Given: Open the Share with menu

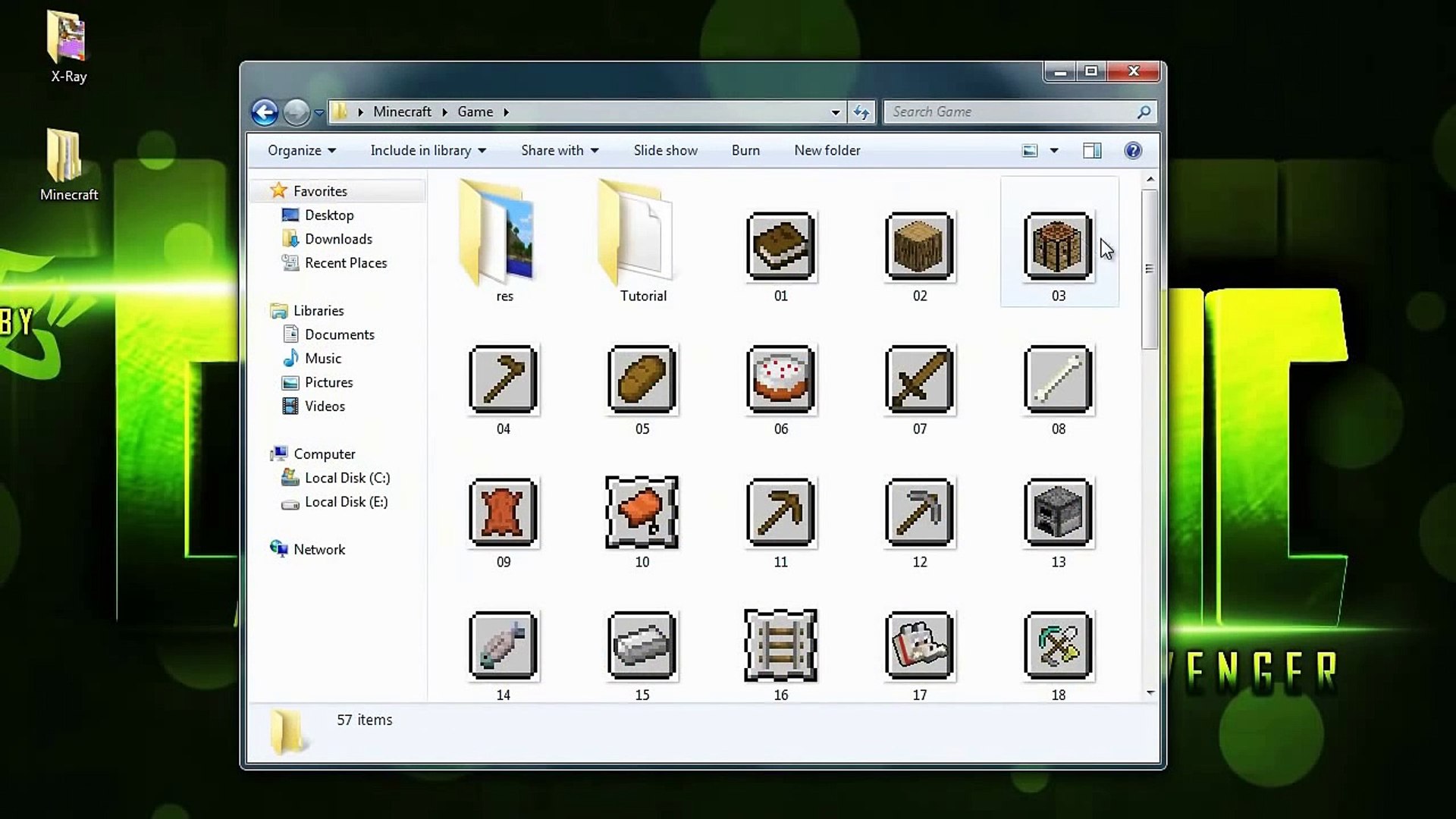Looking at the screenshot, I should [x=560, y=150].
